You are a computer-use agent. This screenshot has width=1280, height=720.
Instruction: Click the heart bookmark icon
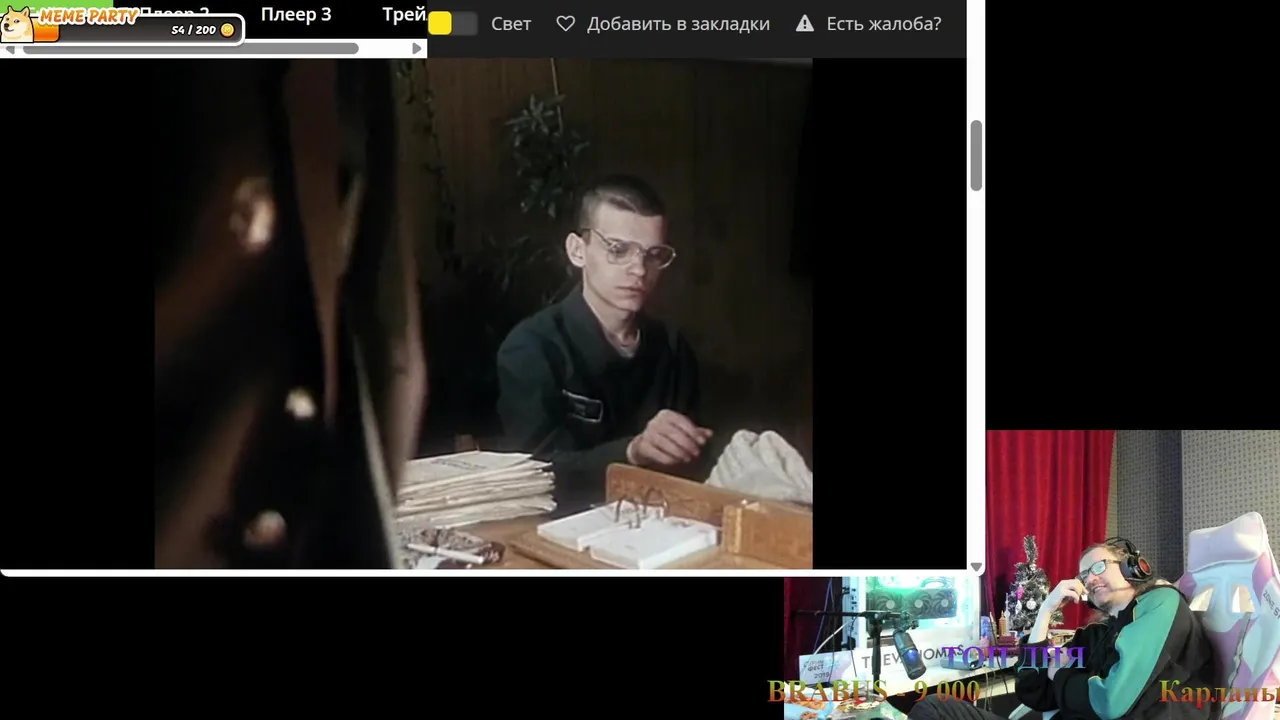(566, 23)
